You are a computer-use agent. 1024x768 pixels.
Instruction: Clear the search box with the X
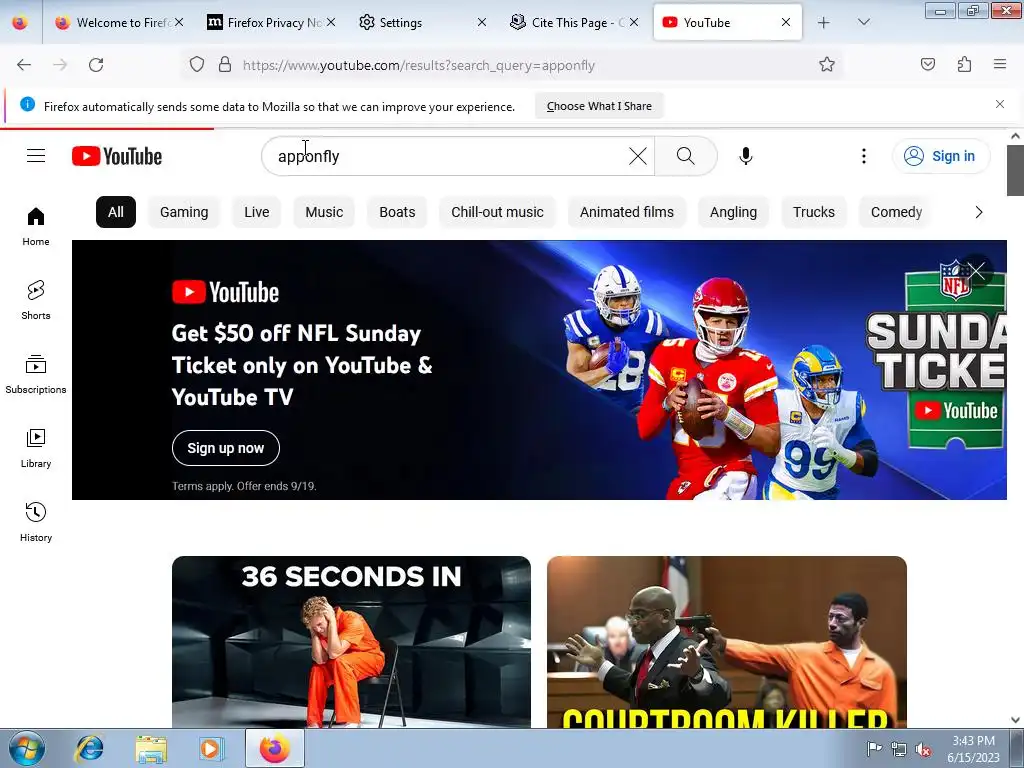coord(637,156)
